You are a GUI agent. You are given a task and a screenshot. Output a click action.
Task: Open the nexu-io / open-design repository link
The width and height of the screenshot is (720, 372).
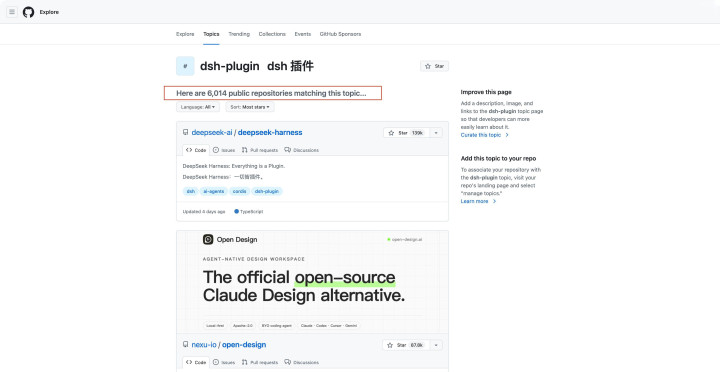pyautogui.click(x=229, y=344)
